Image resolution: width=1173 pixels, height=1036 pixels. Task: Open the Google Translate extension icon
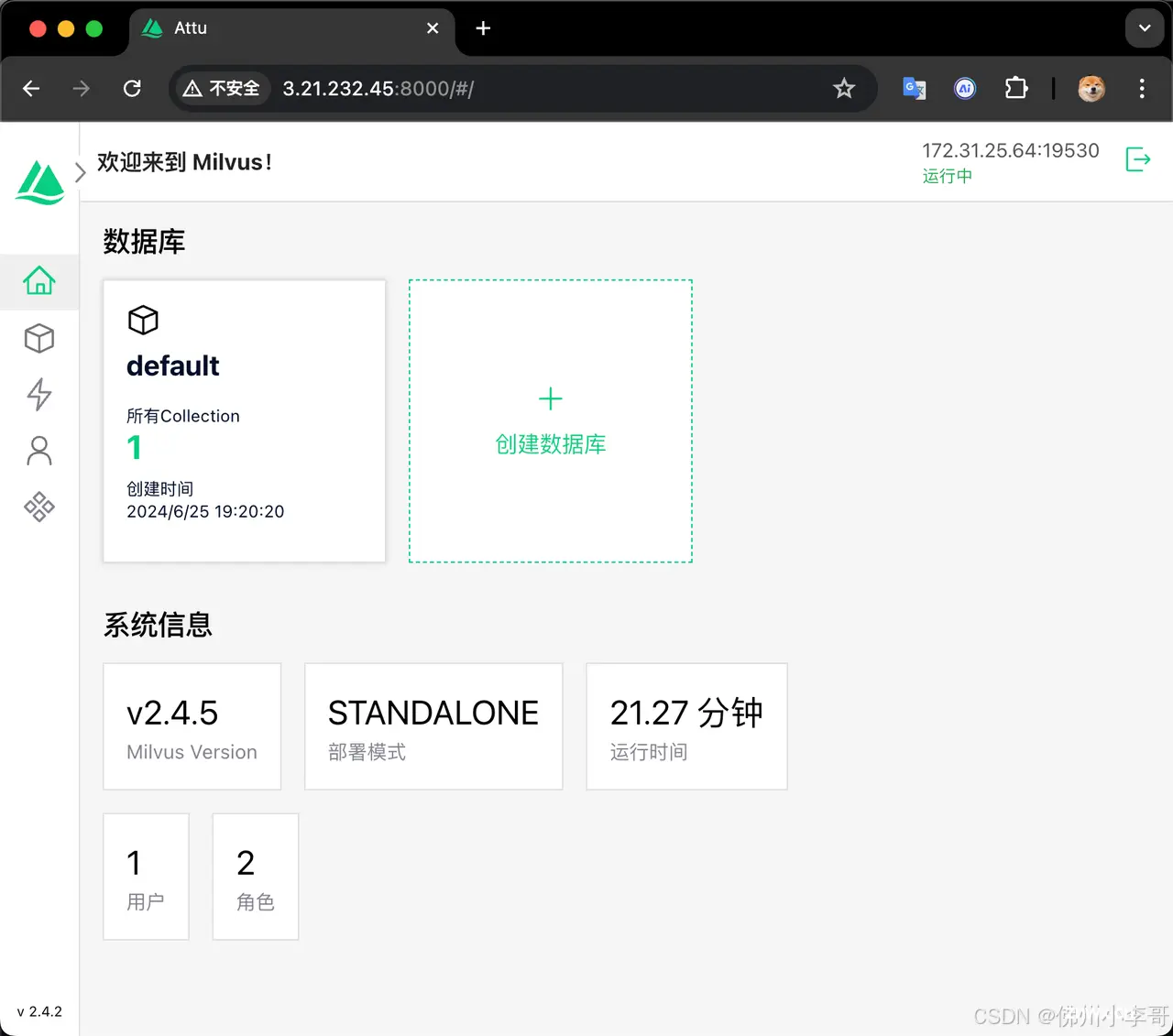coord(915,88)
